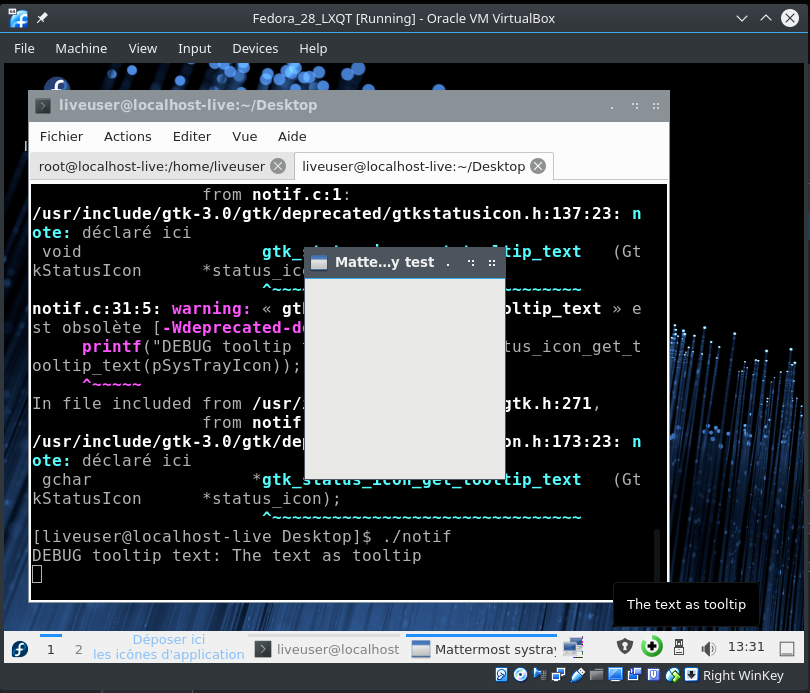
Task: Click the Right WinKey host key label
Action: (x=743, y=675)
